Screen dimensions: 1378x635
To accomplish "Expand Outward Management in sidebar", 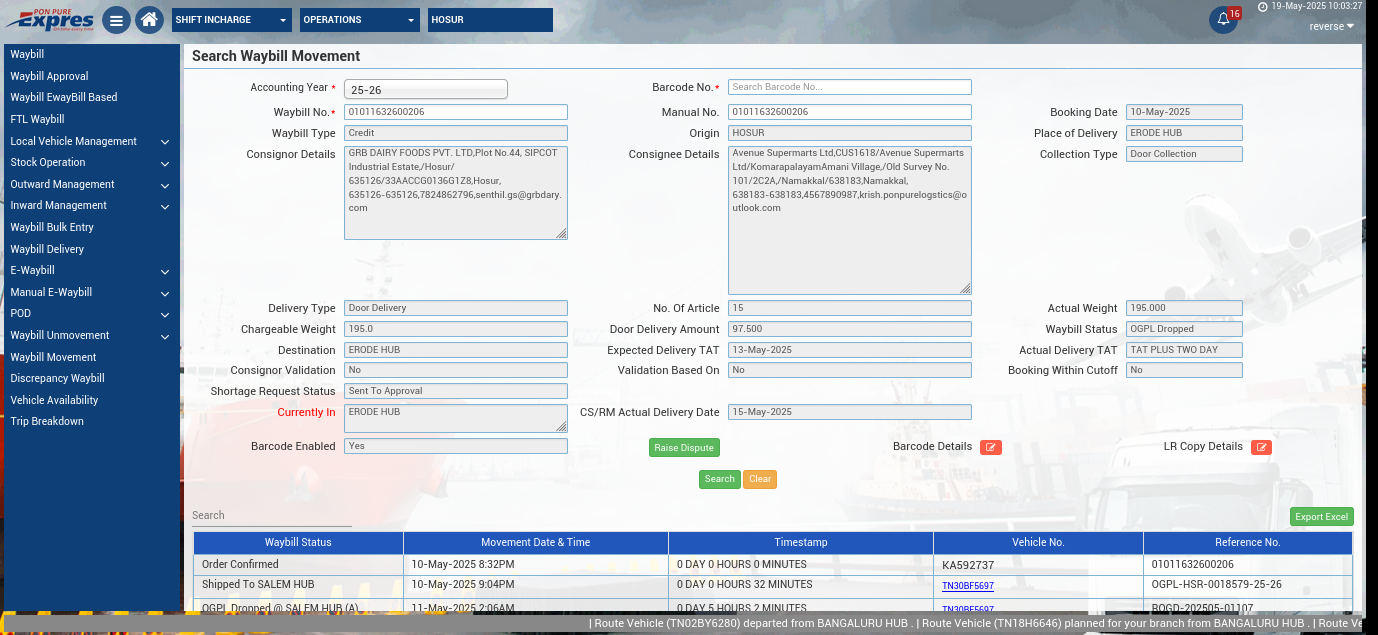I will pyautogui.click(x=90, y=185).
